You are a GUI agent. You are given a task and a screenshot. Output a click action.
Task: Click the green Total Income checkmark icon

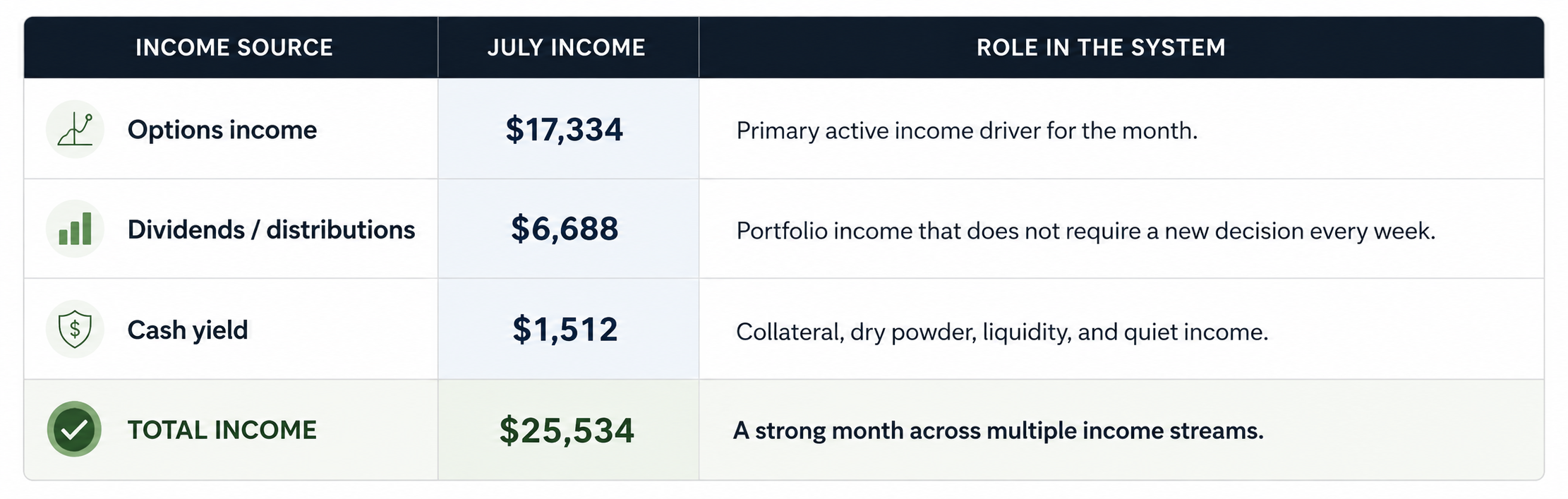(x=74, y=429)
